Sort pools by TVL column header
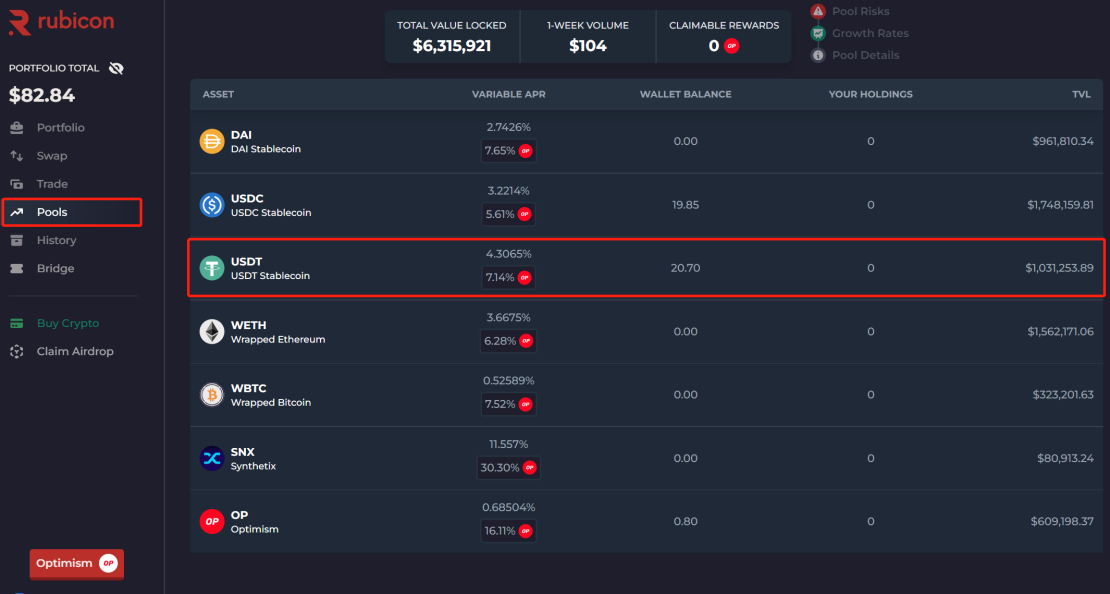Screen dimensions: 1110x594 pyautogui.click(x=1081, y=94)
